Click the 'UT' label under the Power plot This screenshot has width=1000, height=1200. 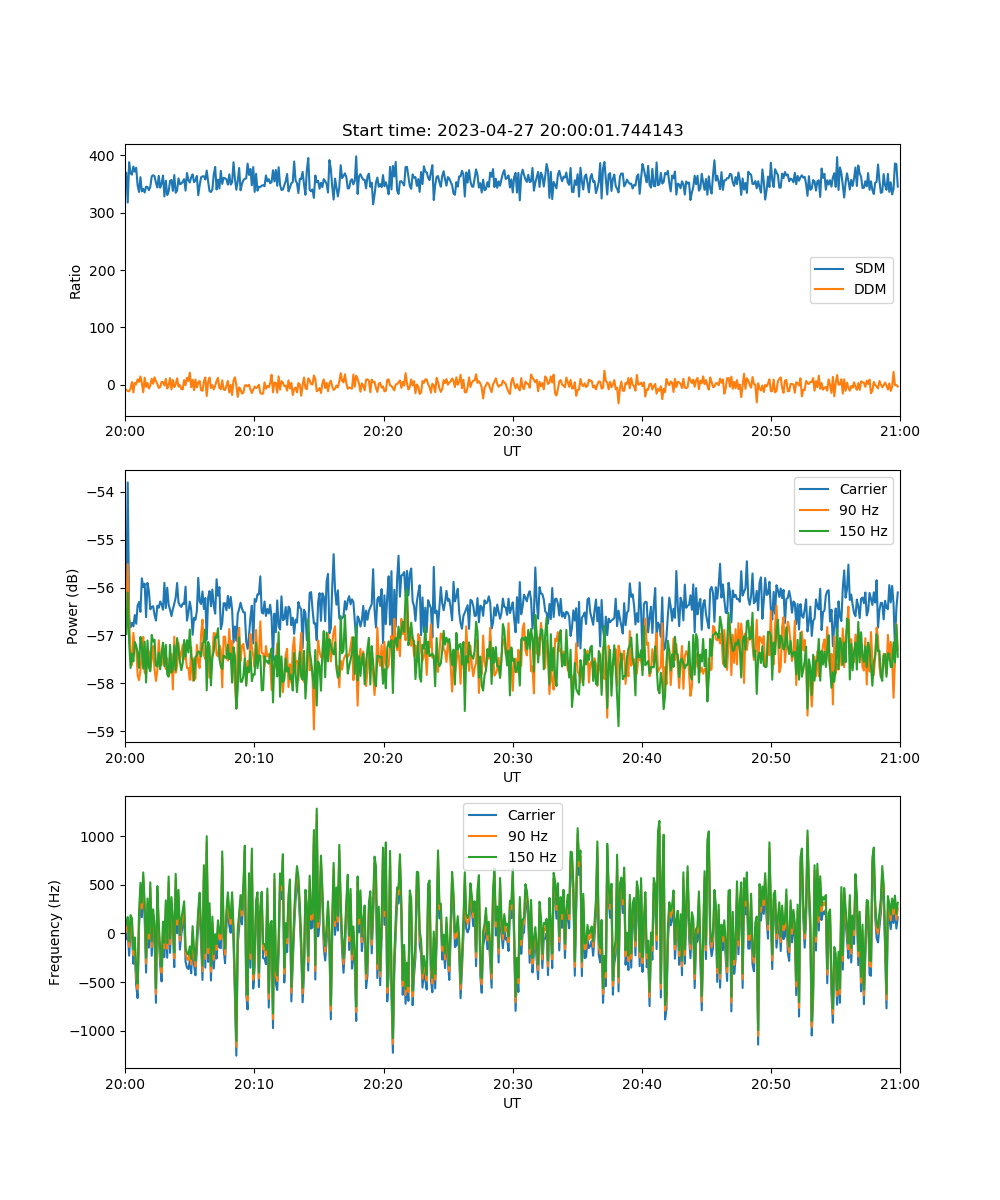pos(512,777)
